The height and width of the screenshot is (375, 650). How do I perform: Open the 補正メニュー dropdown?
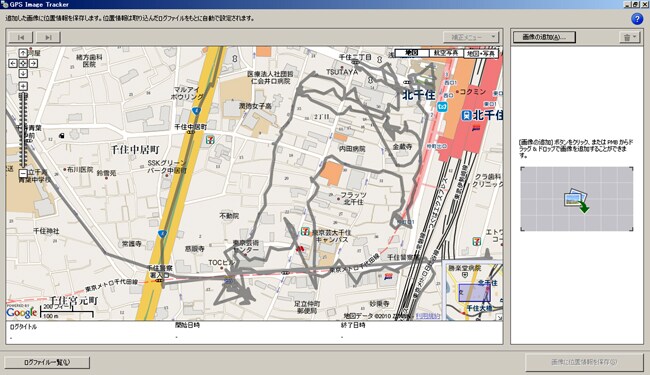coord(471,37)
